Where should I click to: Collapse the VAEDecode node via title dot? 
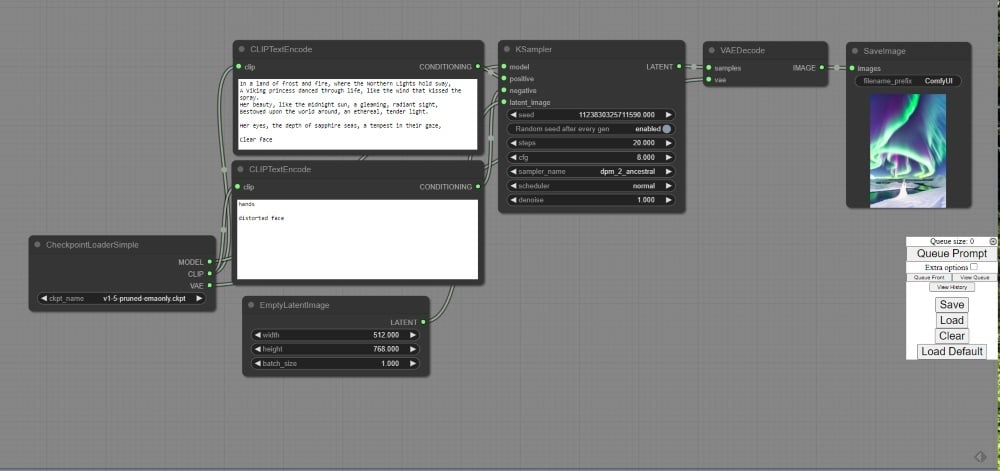click(x=713, y=49)
